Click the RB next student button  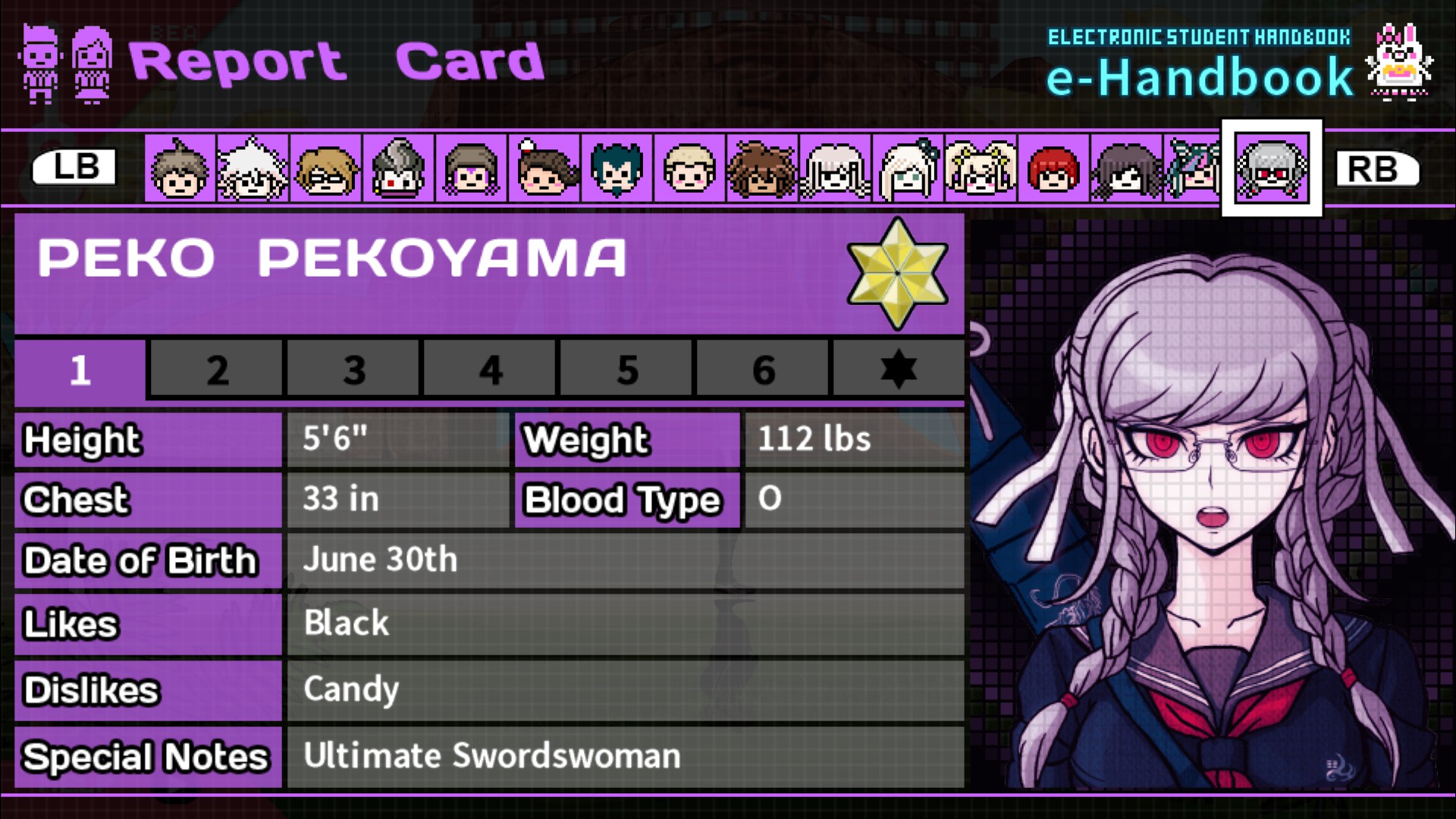1377,168
